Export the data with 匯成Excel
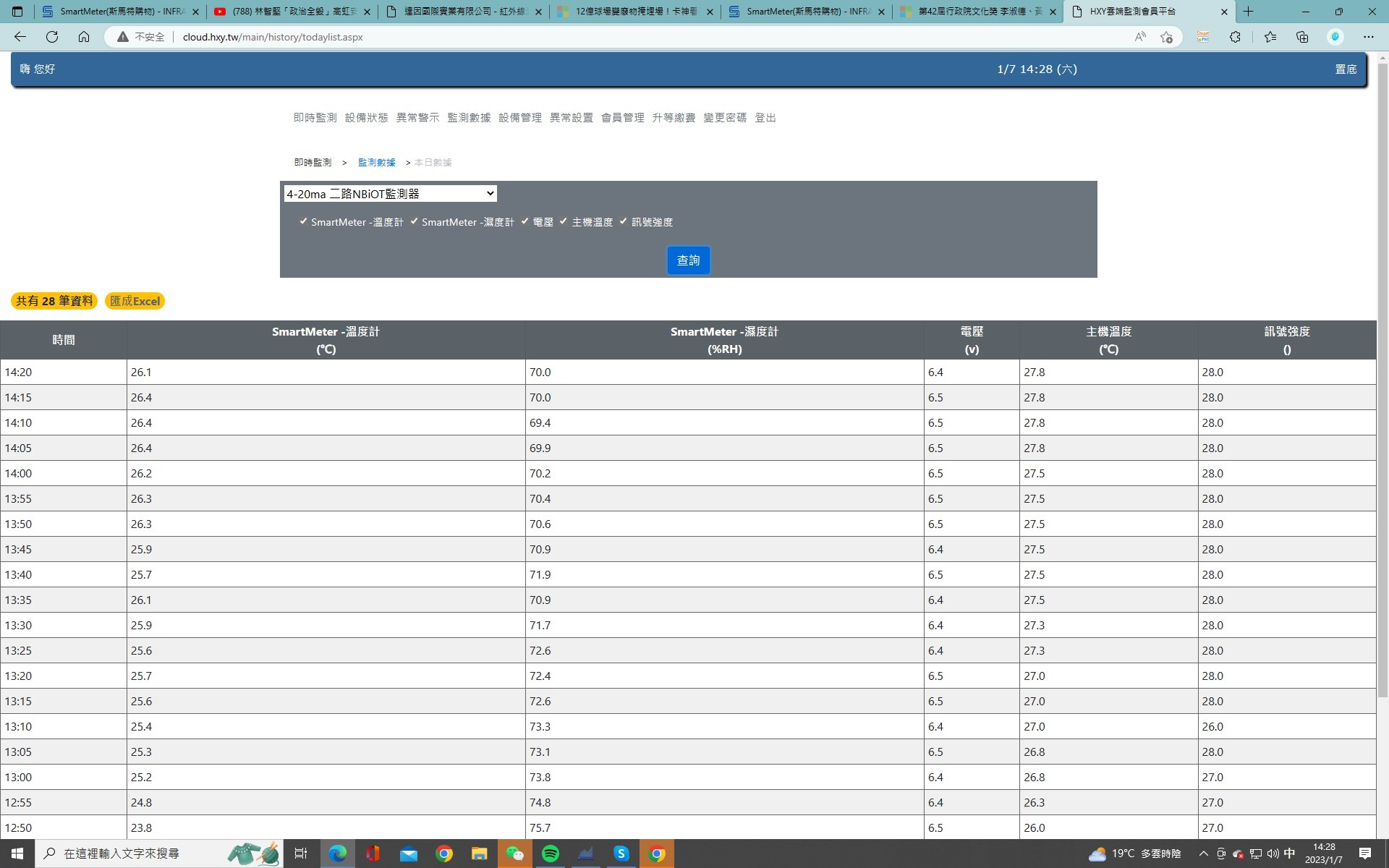 coord(135,301)
